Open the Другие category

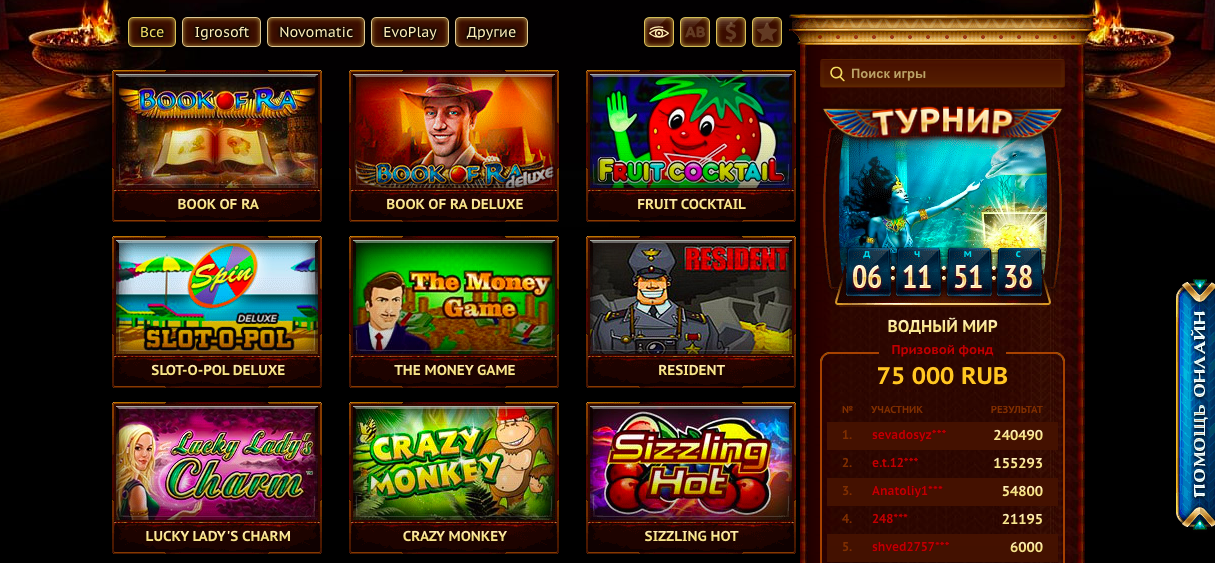click(491, 32)
